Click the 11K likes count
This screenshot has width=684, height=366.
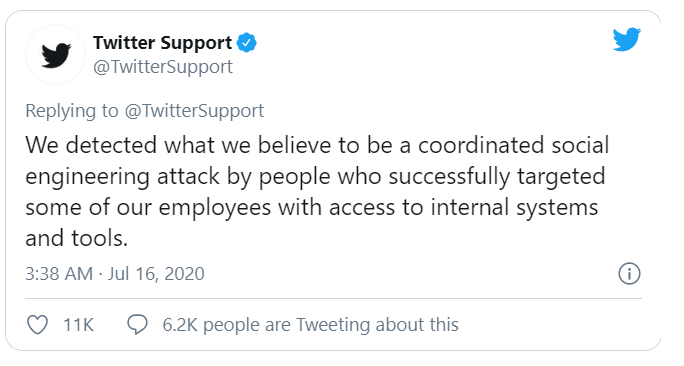click(79, 325)
